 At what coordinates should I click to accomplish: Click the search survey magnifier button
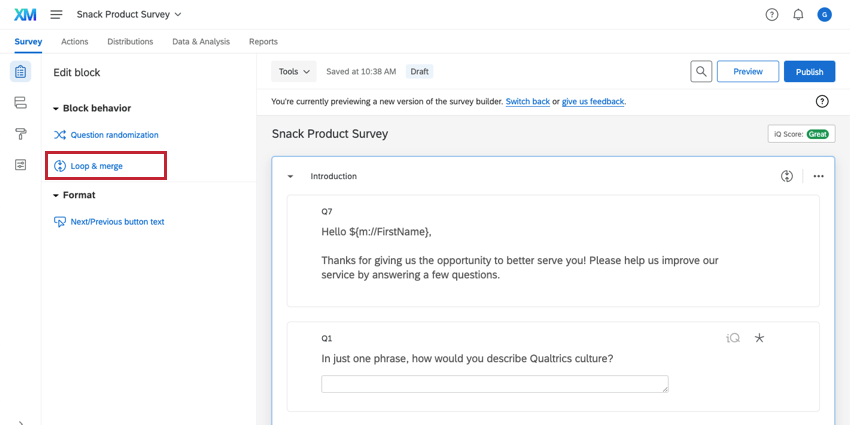pos(702,72)
